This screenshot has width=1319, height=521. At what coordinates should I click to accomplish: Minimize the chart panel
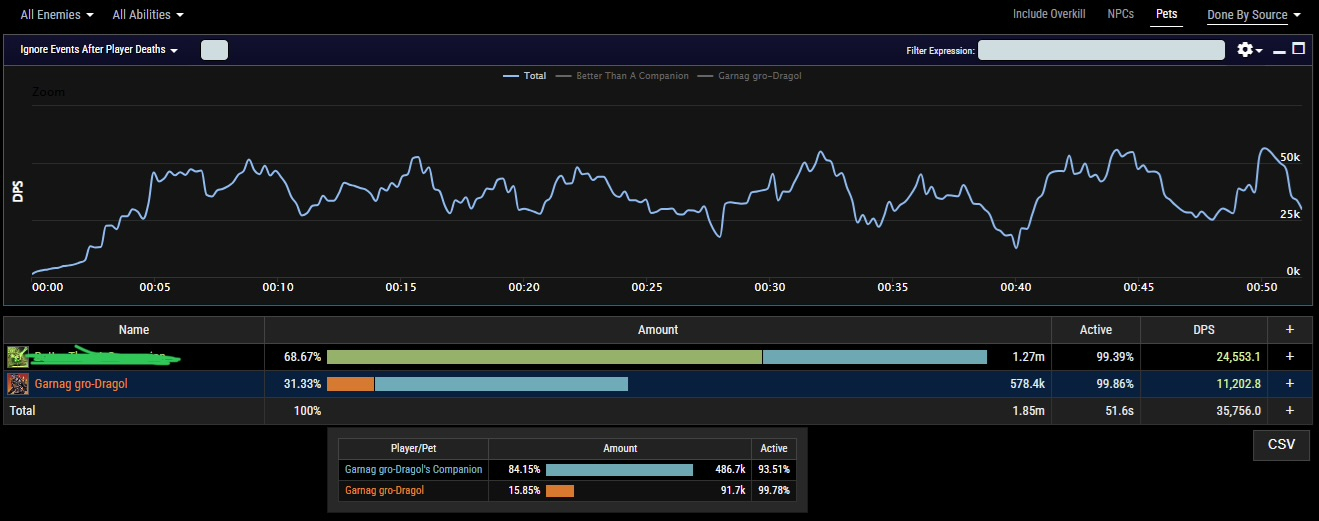click(1279, 50)
